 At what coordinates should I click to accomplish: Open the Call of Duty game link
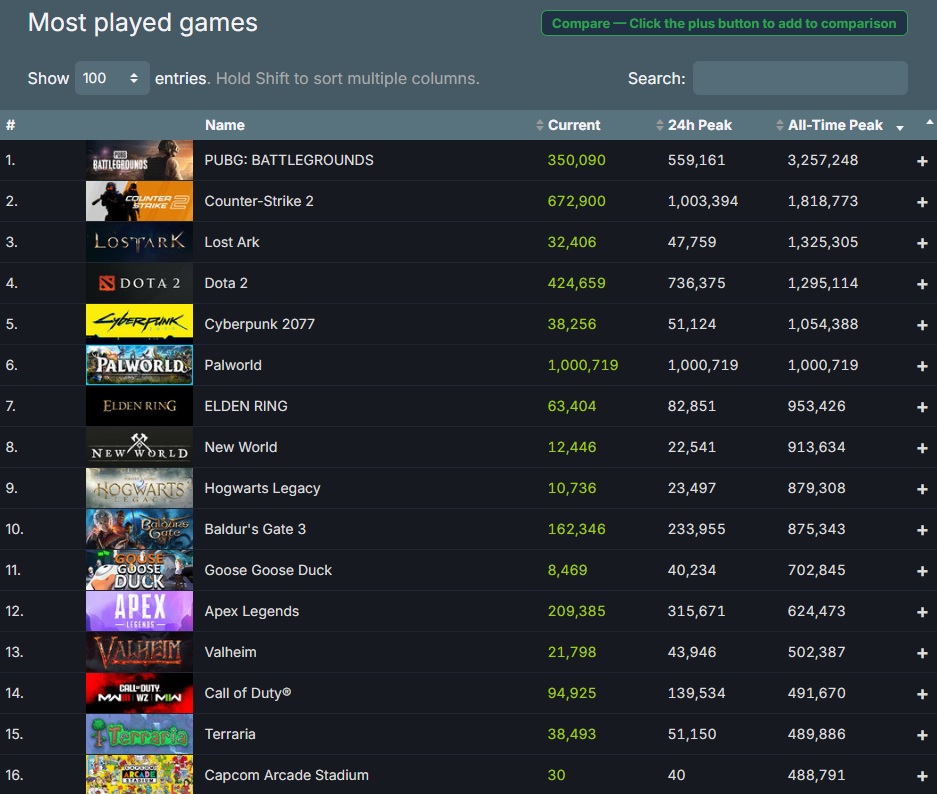coord(248,693)
